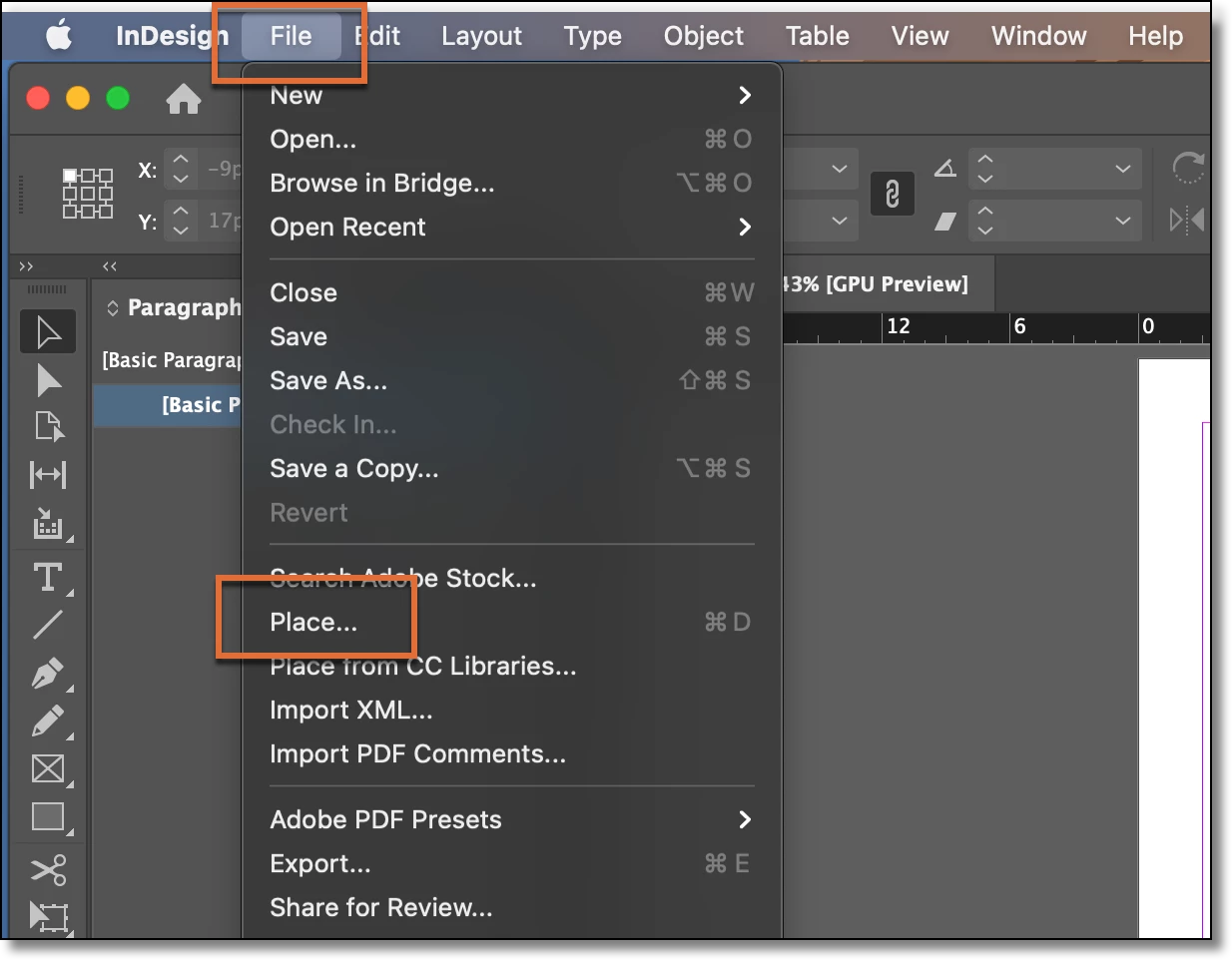Viewport: 1232px width, 960px height.
Task: Click the reference point locator grid
Action: coord(88,193)
